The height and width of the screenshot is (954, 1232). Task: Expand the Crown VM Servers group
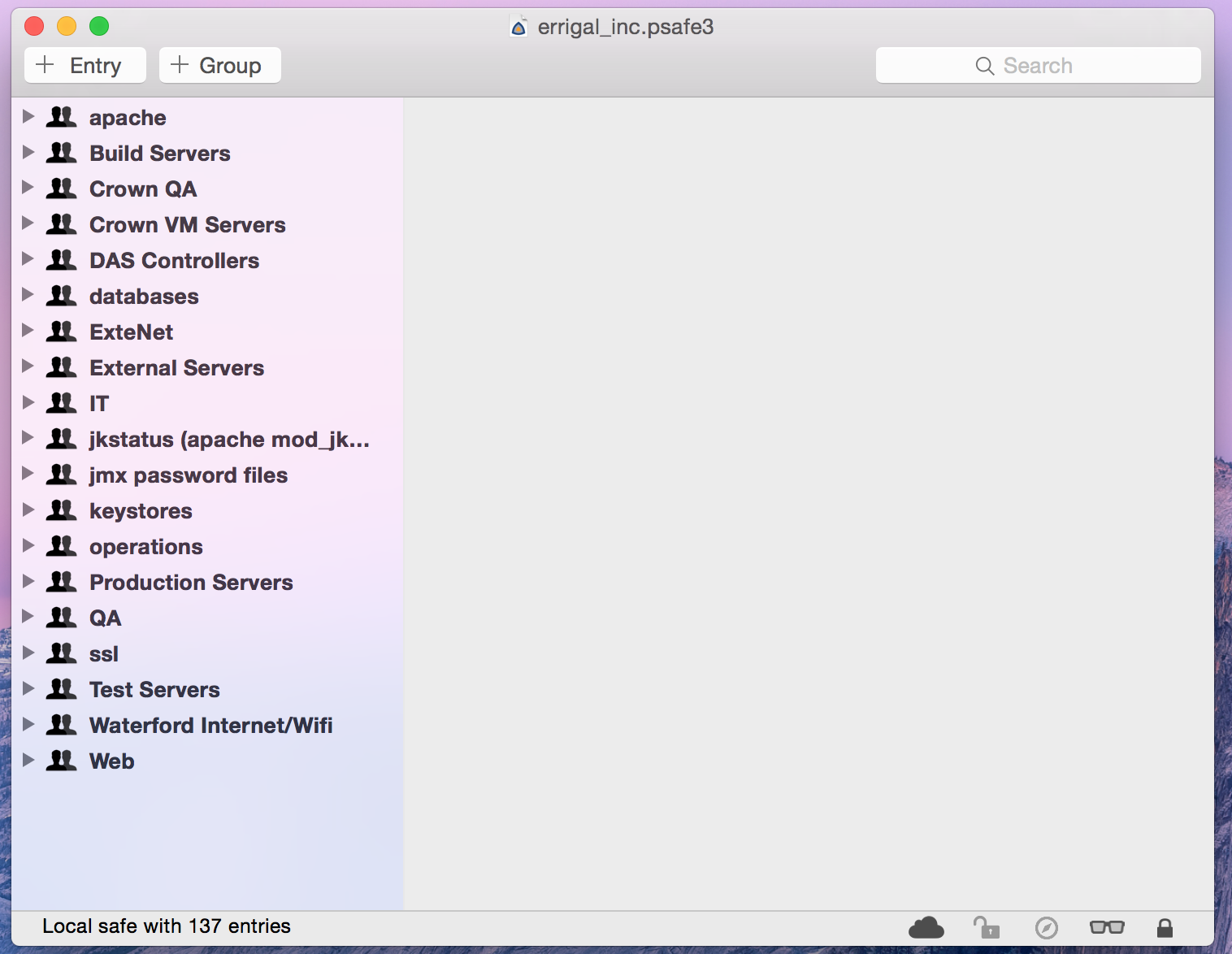tap(28, 224)
